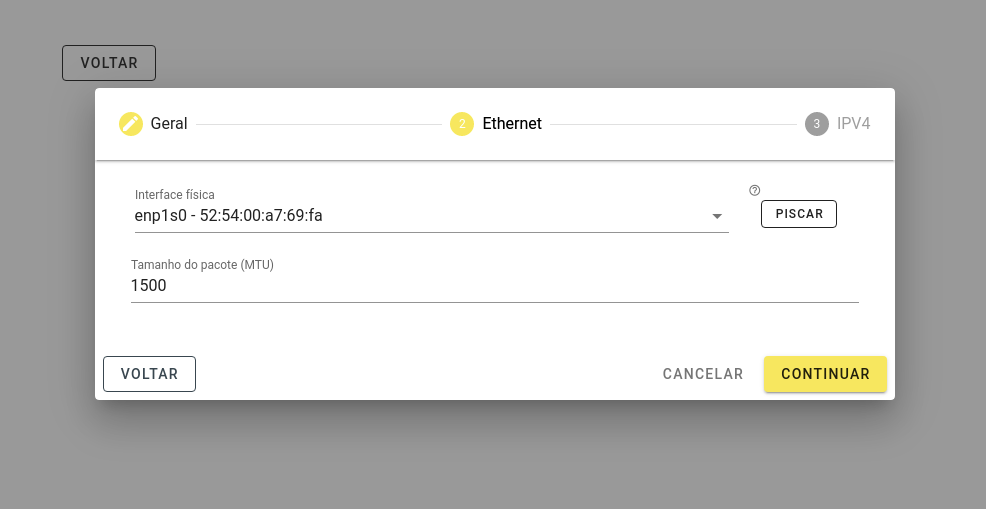This screenshot has width=986, height=509.
Task: Go to the Geral step label
Action: click(x=169, y=124)
